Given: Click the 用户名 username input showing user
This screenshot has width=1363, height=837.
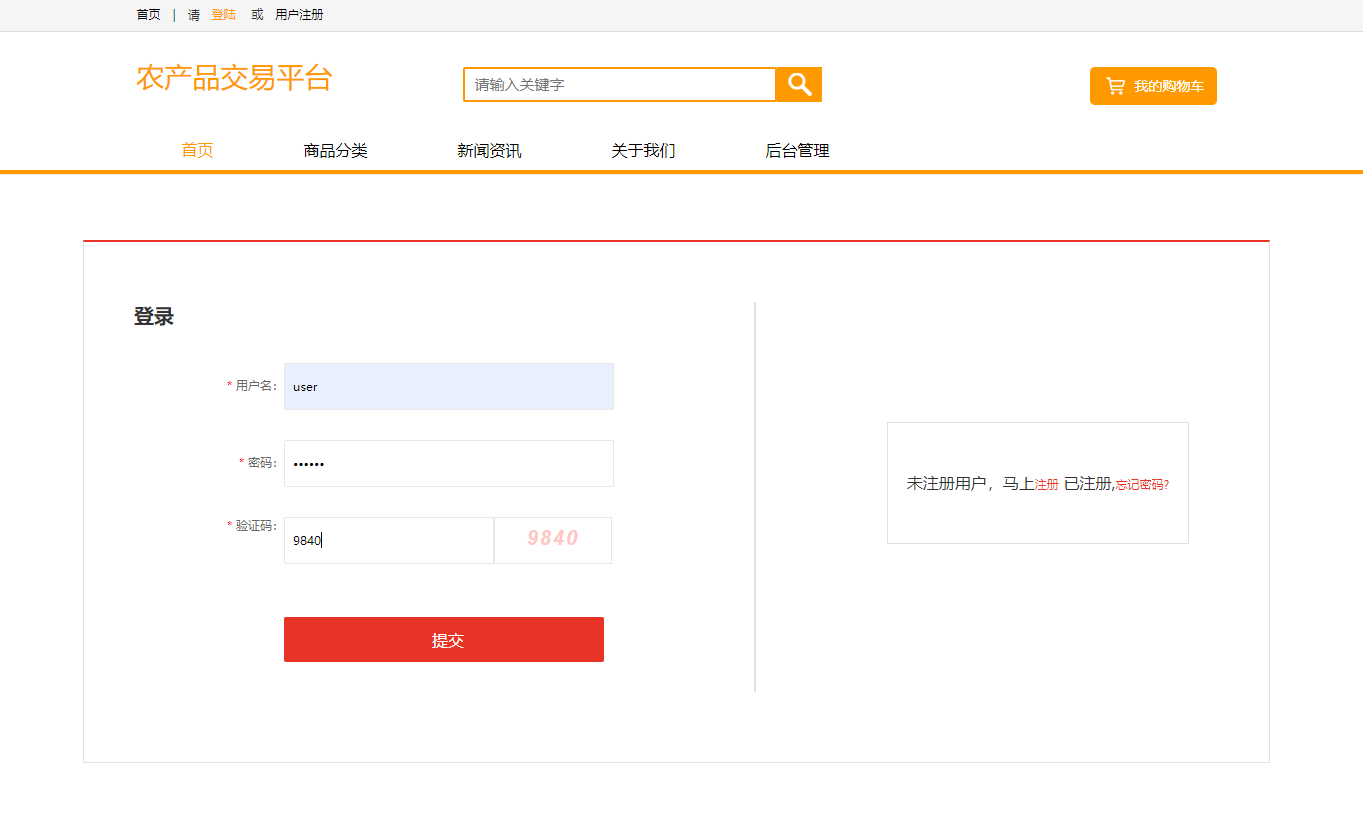Looking at the screenshot, I should pyautogui.click(x=448, y=386).
